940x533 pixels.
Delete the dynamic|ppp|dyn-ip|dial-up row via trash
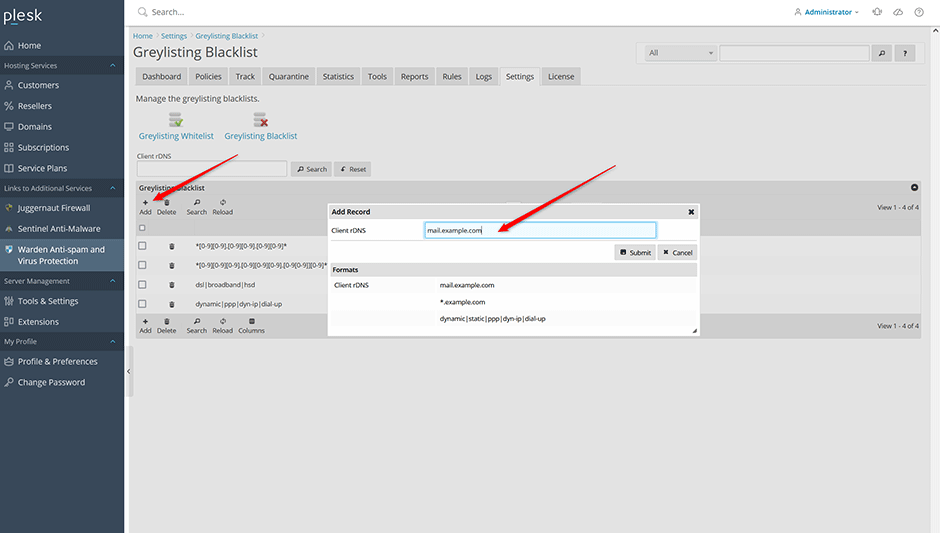click(x=171, y=304)
